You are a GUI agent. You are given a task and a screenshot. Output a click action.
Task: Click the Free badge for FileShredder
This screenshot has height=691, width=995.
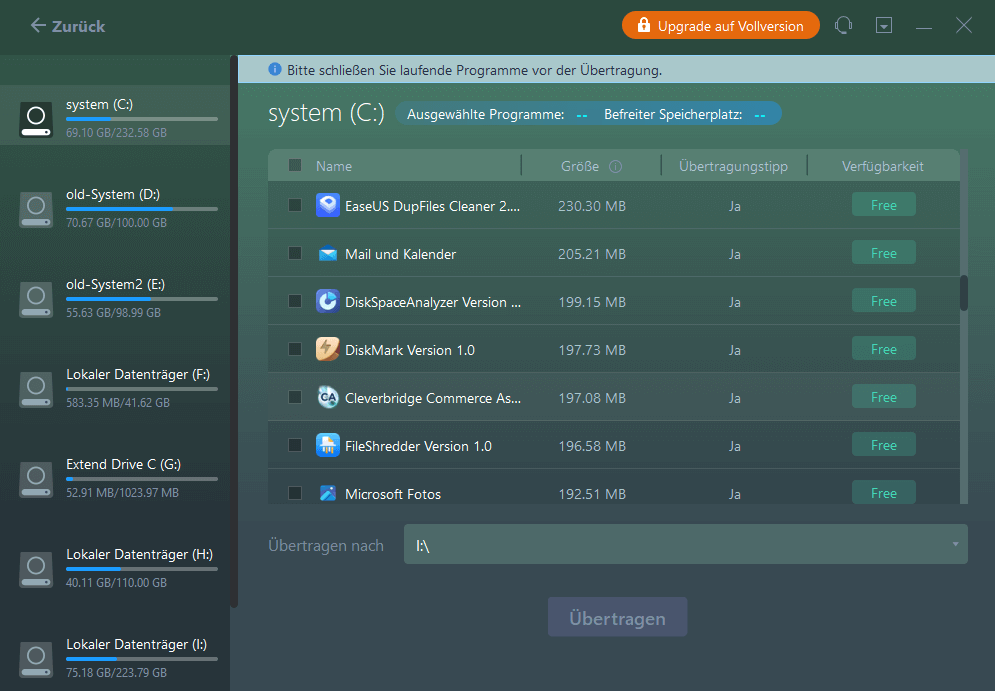click(x=883, y=445)
